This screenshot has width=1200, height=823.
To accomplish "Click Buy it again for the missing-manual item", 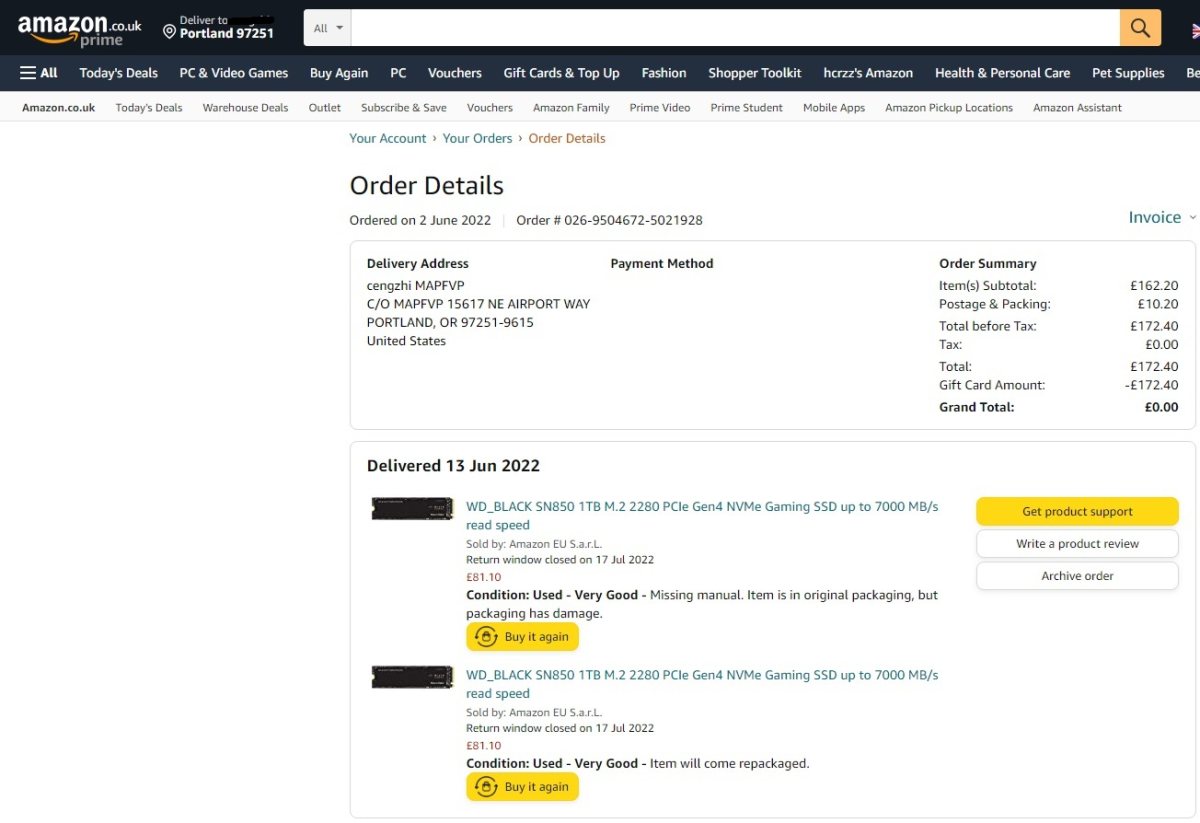I will [x=522, y=637].
